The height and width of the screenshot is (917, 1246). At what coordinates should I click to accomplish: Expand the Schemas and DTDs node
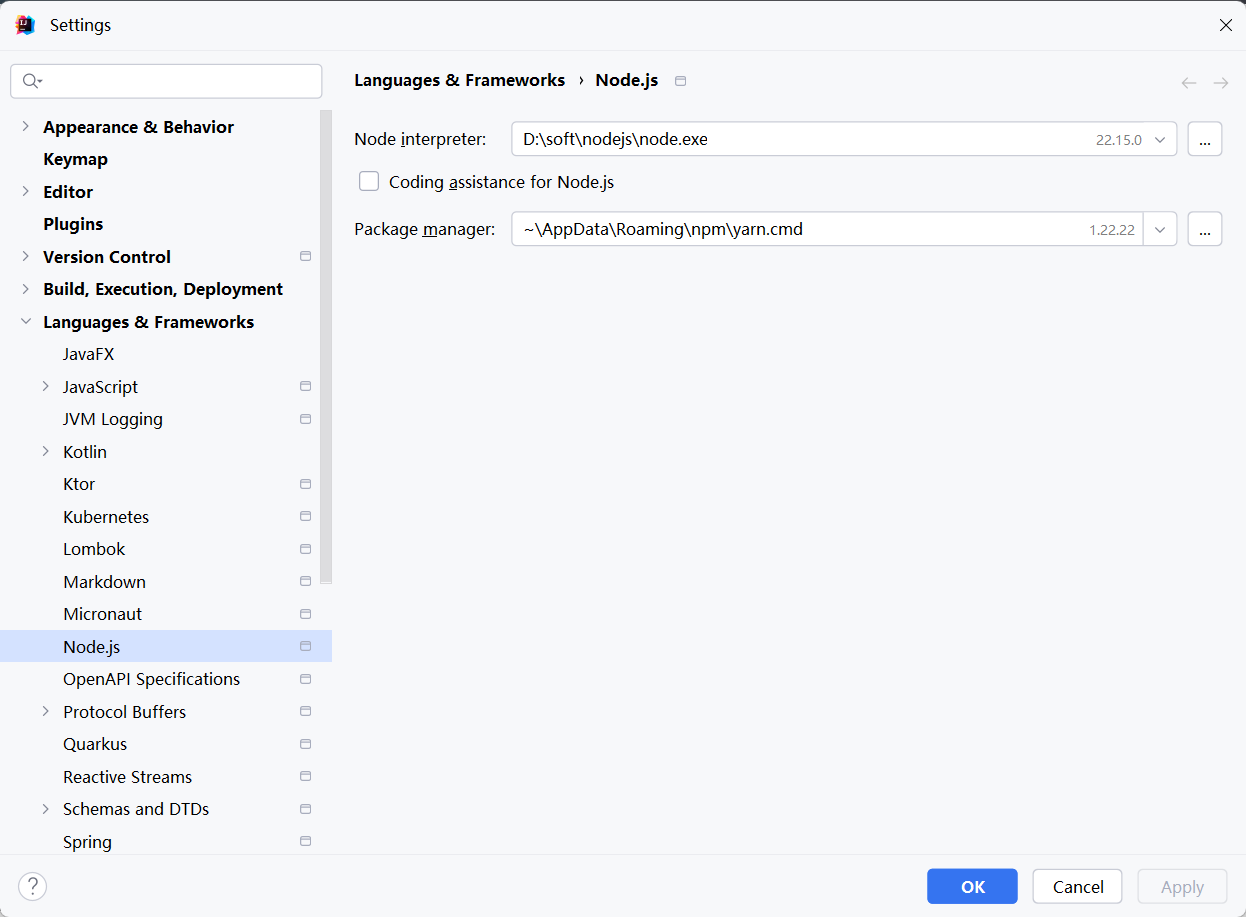45,809
